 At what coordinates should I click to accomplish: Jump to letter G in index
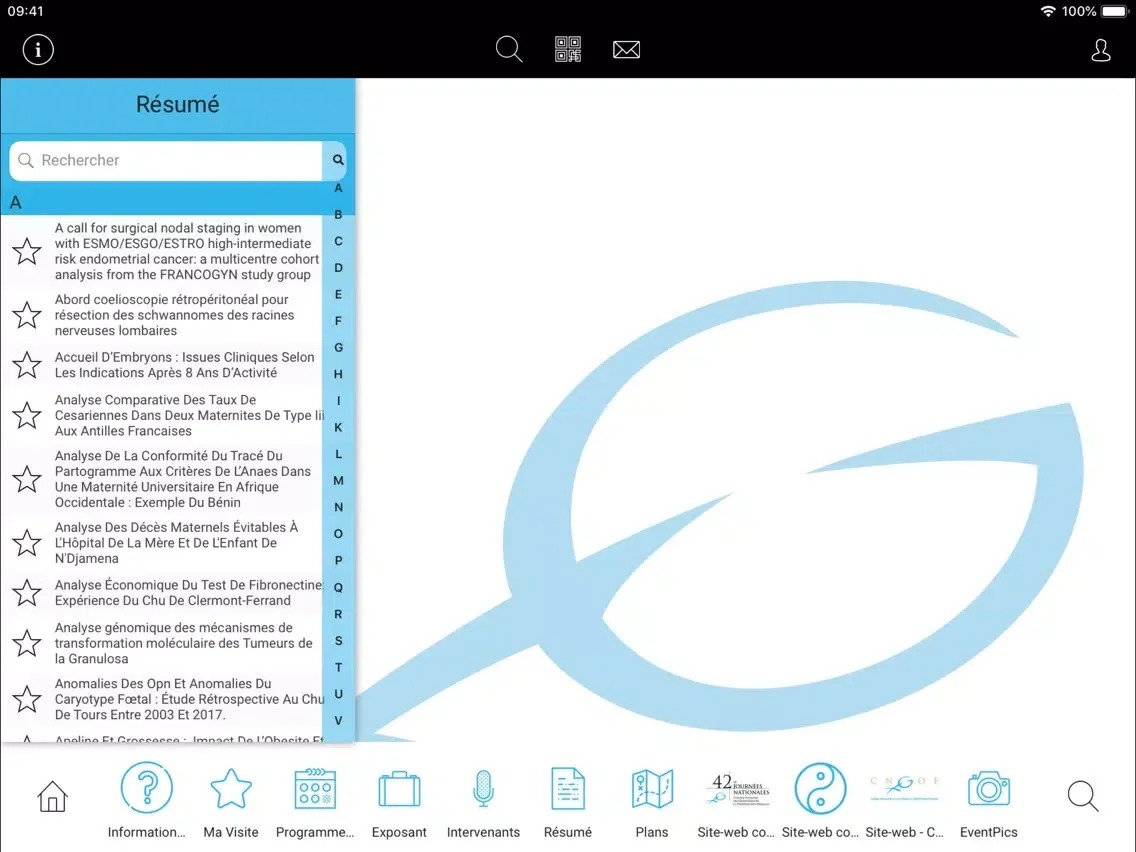[338, 348]
